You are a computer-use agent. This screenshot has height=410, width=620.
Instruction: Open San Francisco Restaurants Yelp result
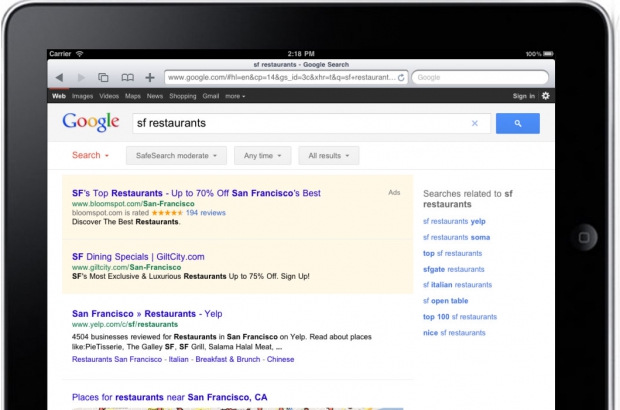coord(147,314)
